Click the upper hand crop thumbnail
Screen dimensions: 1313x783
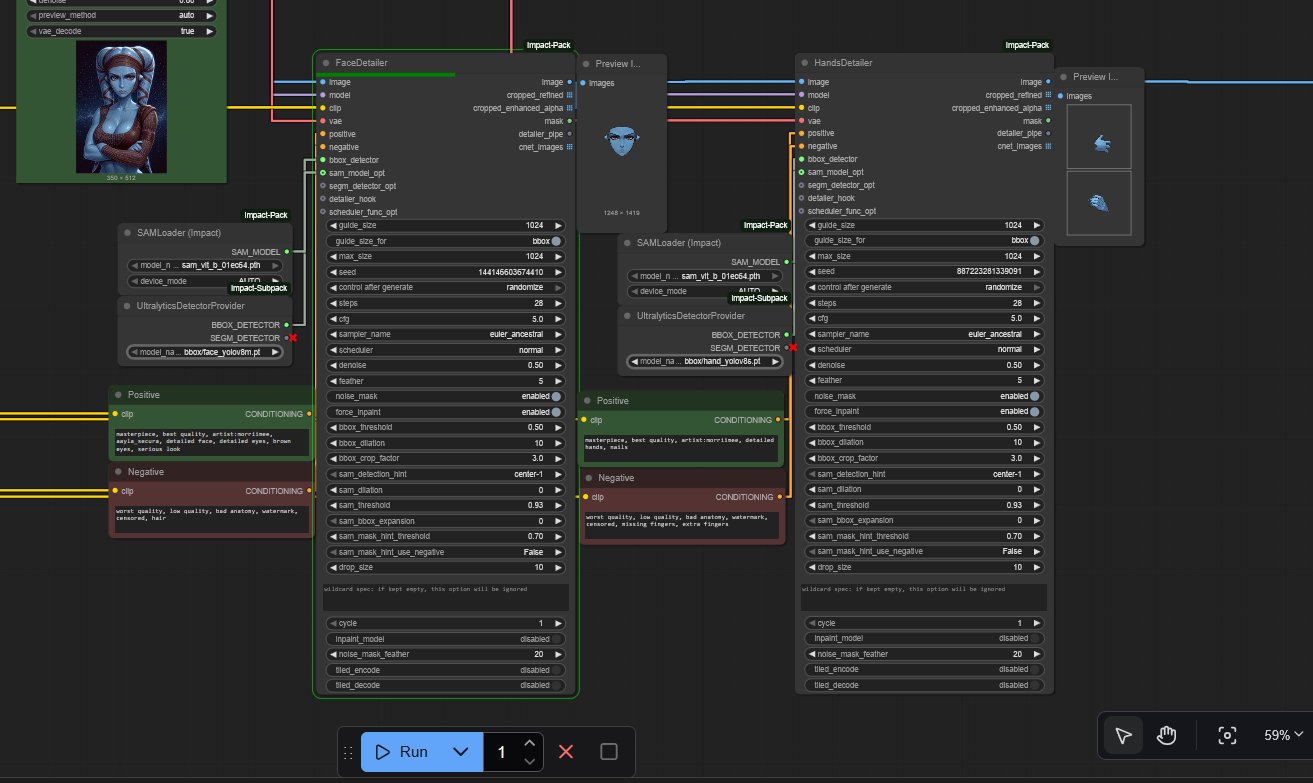1099,136
